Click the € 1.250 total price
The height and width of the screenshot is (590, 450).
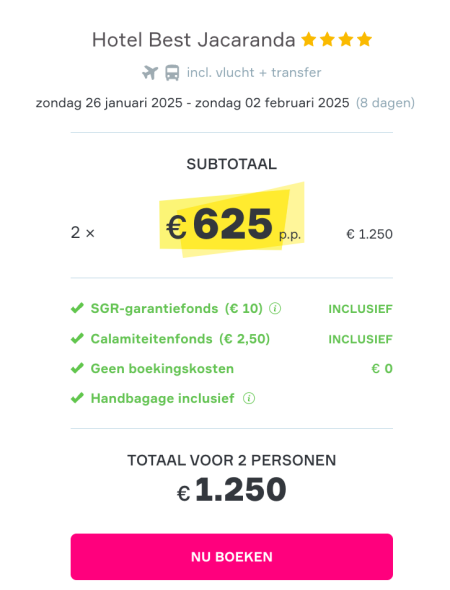232,490
